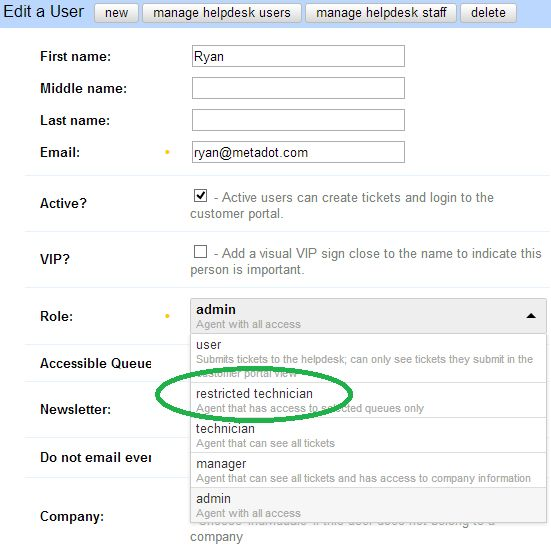This screenshot has width=551, height=548.
Task: Toggle the Active checkbox
Action: click(x=200, y=195)
